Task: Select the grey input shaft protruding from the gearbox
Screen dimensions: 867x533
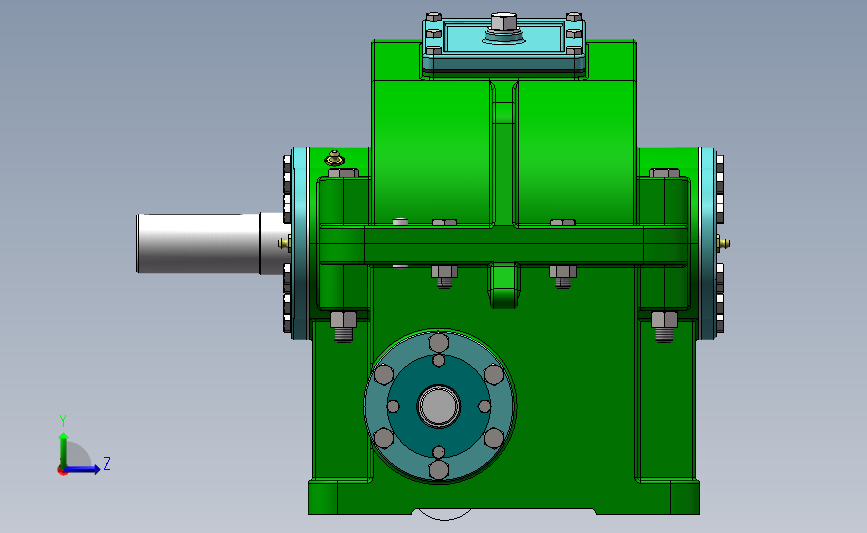Action: pos(210,243)
